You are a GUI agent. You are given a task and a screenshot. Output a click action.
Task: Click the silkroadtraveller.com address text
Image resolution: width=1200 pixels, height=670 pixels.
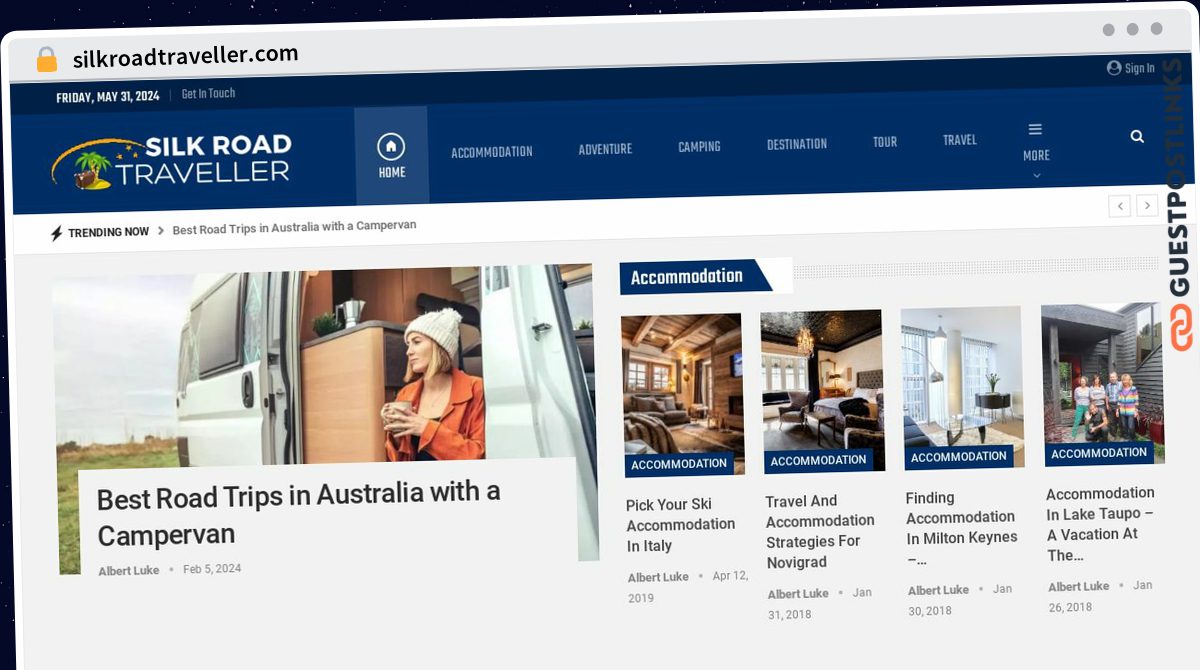(x=186, y=56)
